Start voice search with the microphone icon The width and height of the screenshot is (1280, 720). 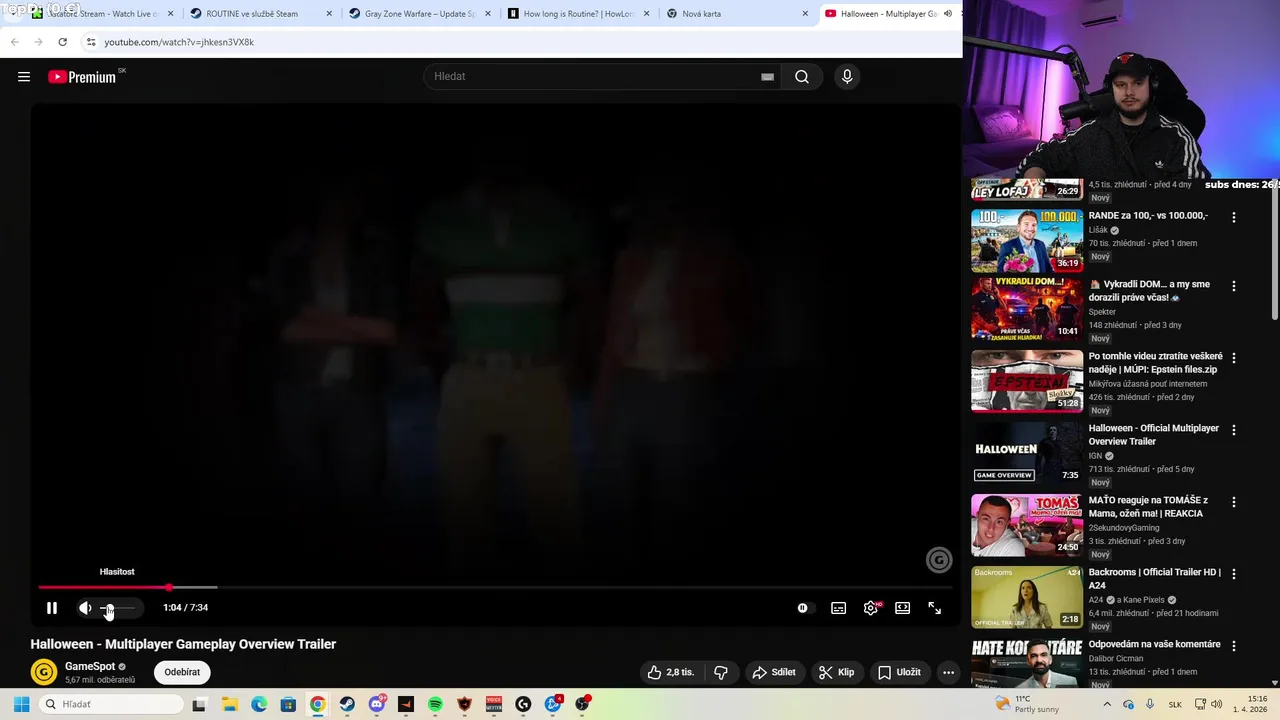[x=847, y=77]
